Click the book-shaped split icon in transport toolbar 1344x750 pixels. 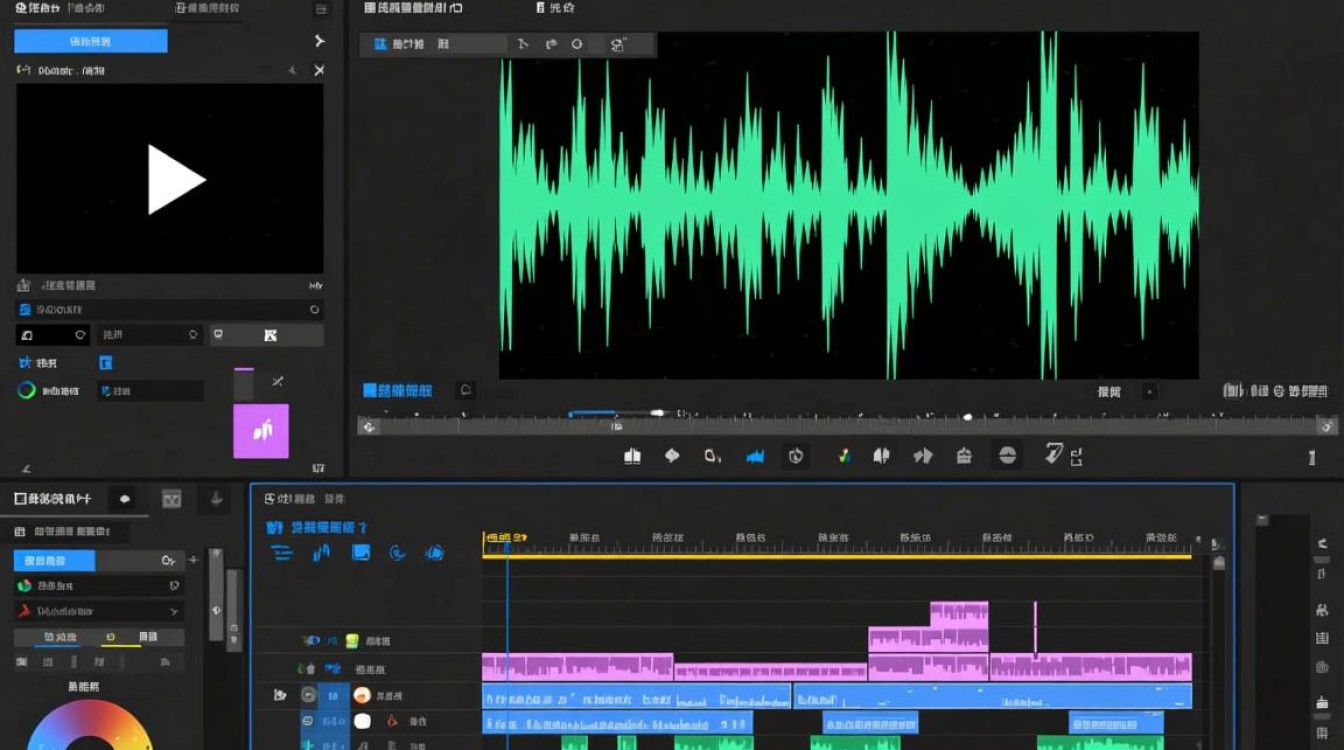[x=632, y=456]
